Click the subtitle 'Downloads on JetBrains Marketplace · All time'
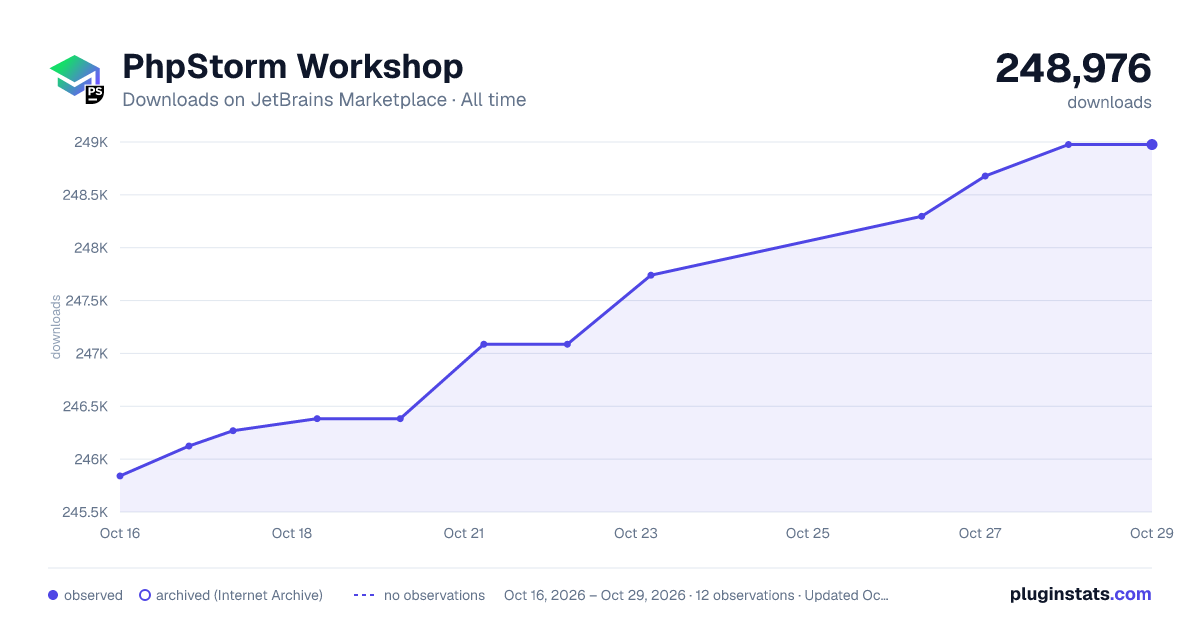Viewport: 1200px width, 630px height. point(324,100)
